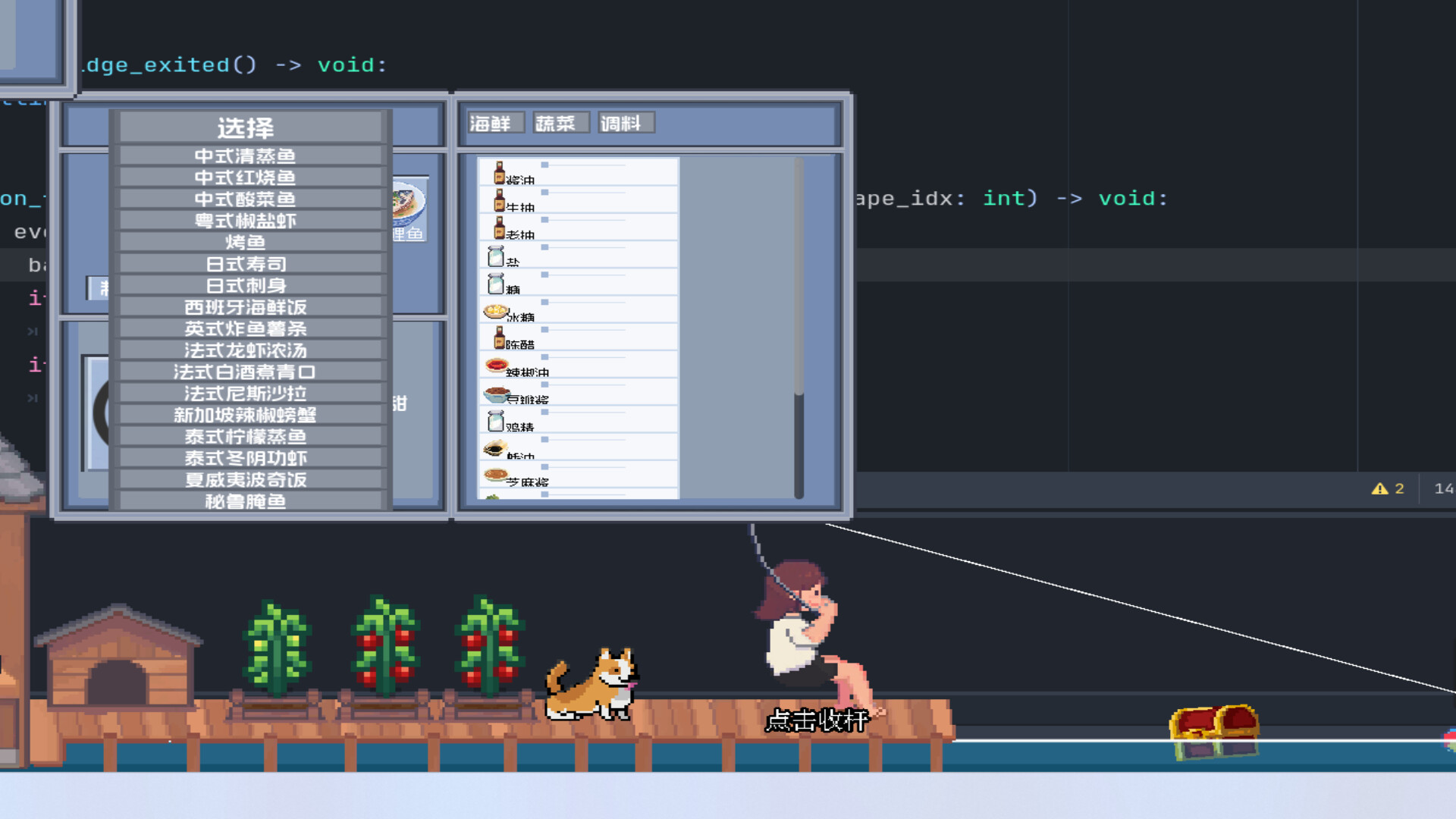Select 中式清蒸鱼 from the recipe list
Viewport: 1456px width, 819px height.
246,156
